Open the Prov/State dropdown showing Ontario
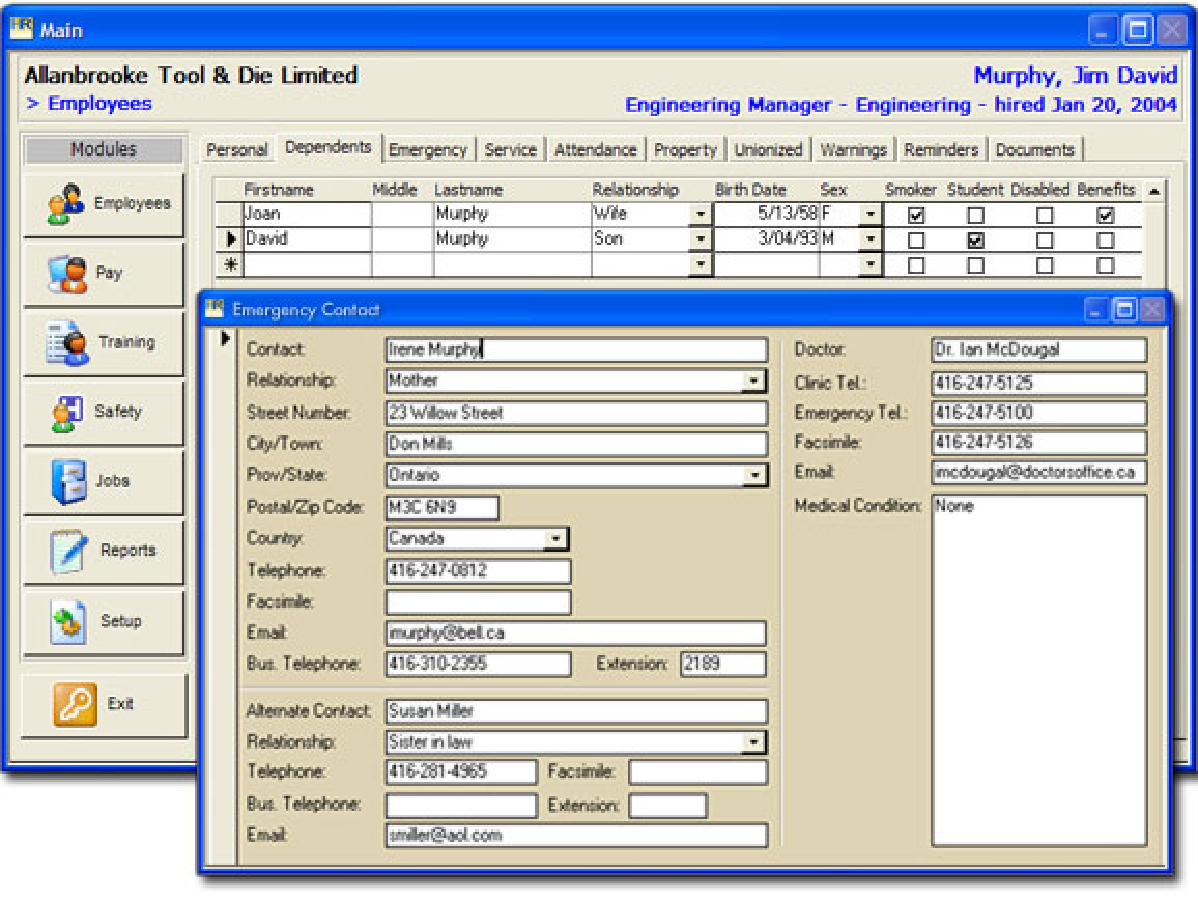Viewport: 1198px width, 900px height. [x=757, y=475]
